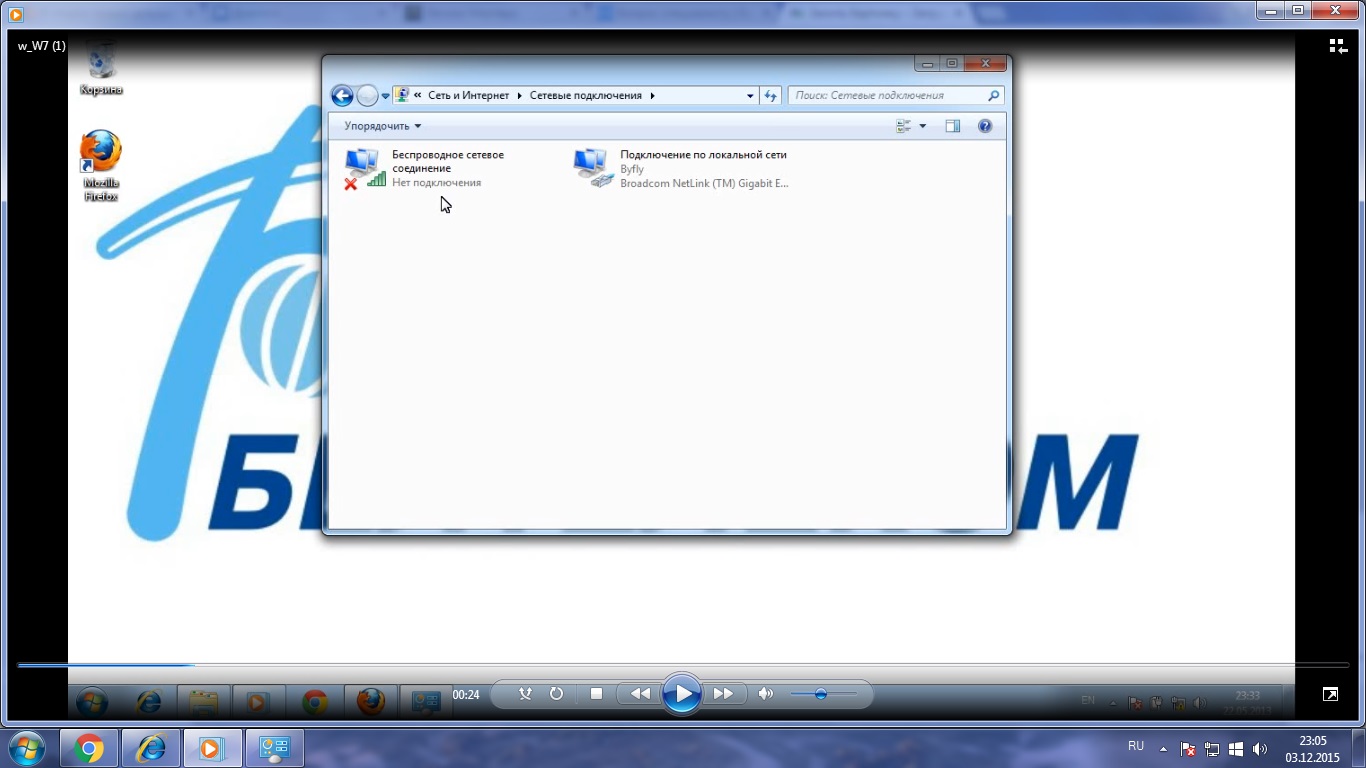Click the 'Поиск: Сетевые подключения' search field

896,96
